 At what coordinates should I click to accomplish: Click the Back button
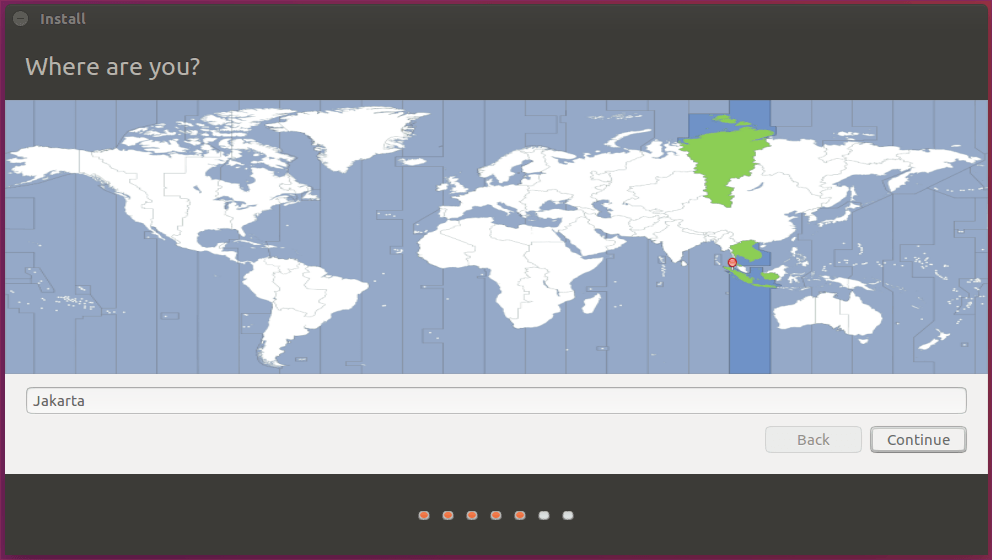(813, 440)
